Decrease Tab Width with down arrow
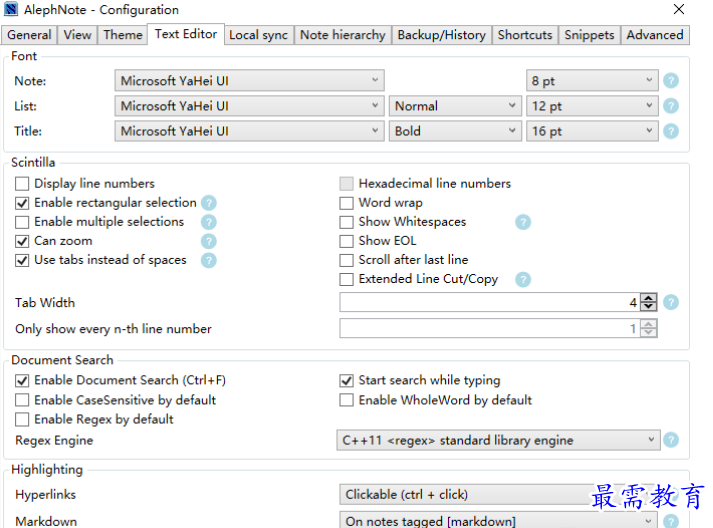713x528 pixels. [x=649, y=307]
